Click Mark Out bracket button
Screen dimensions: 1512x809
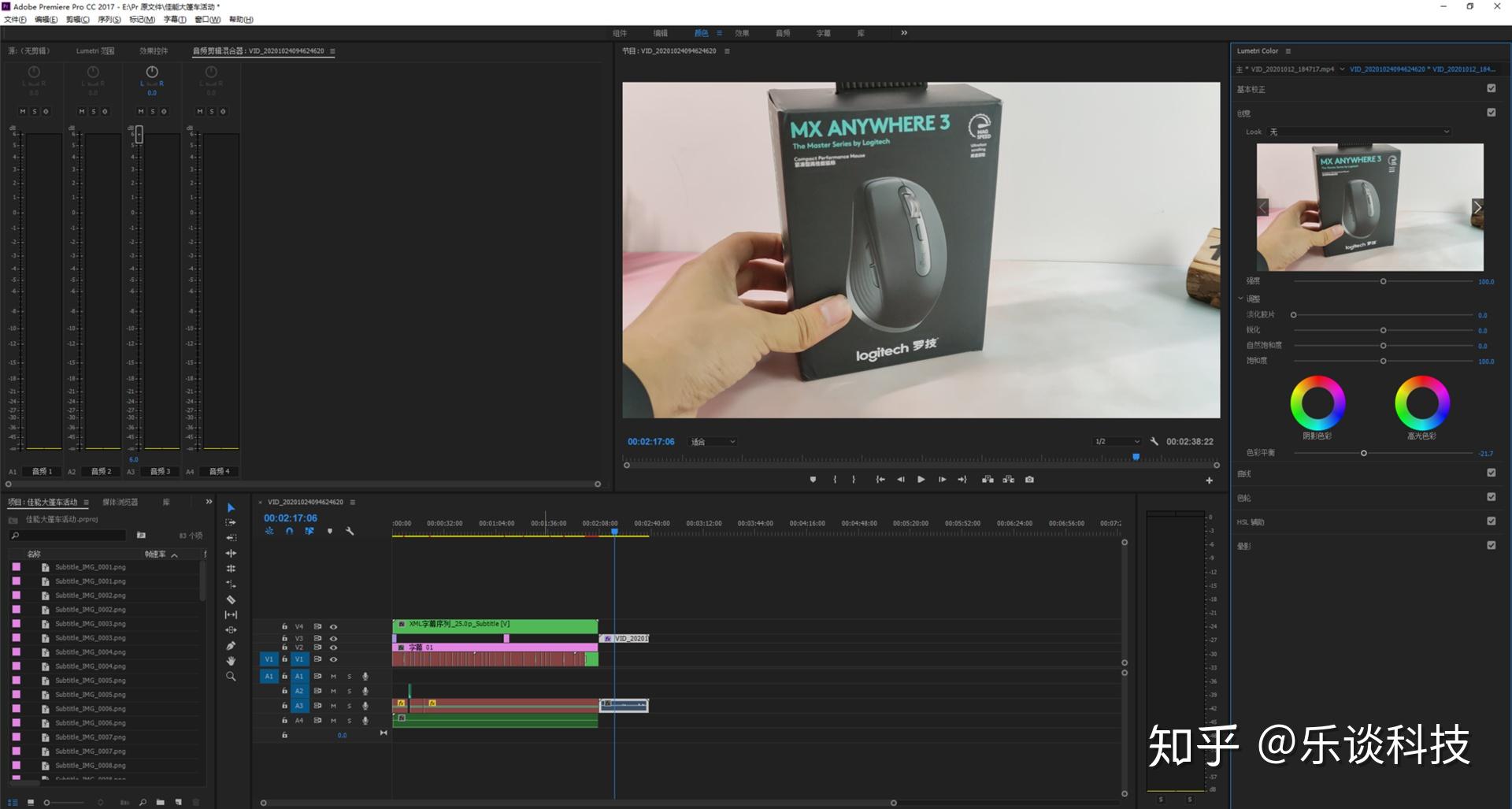tap(854, 480)
